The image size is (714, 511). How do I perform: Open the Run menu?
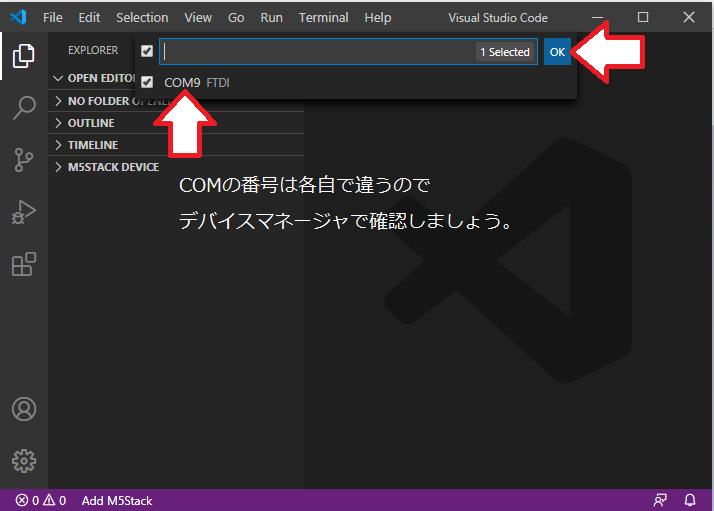click(271, 18)
